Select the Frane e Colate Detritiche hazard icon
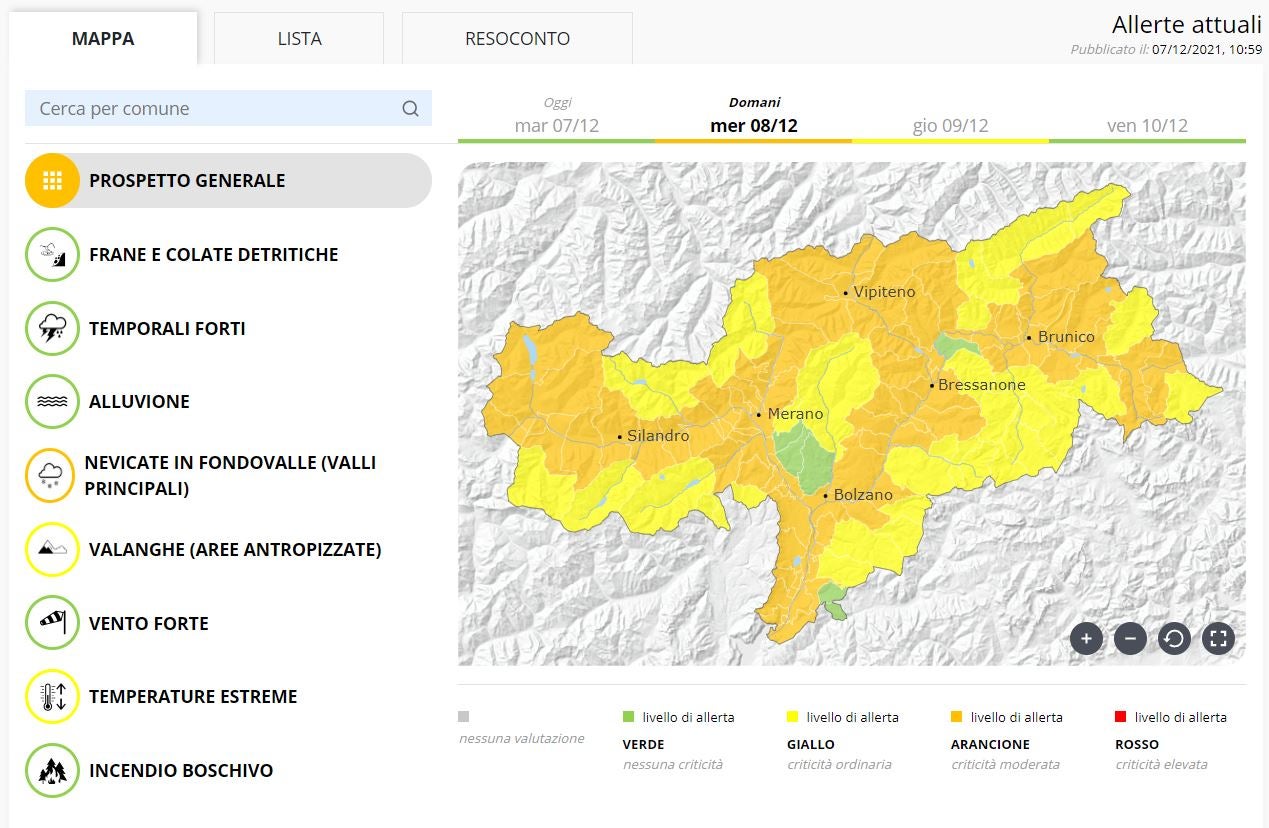 (51, 254)
